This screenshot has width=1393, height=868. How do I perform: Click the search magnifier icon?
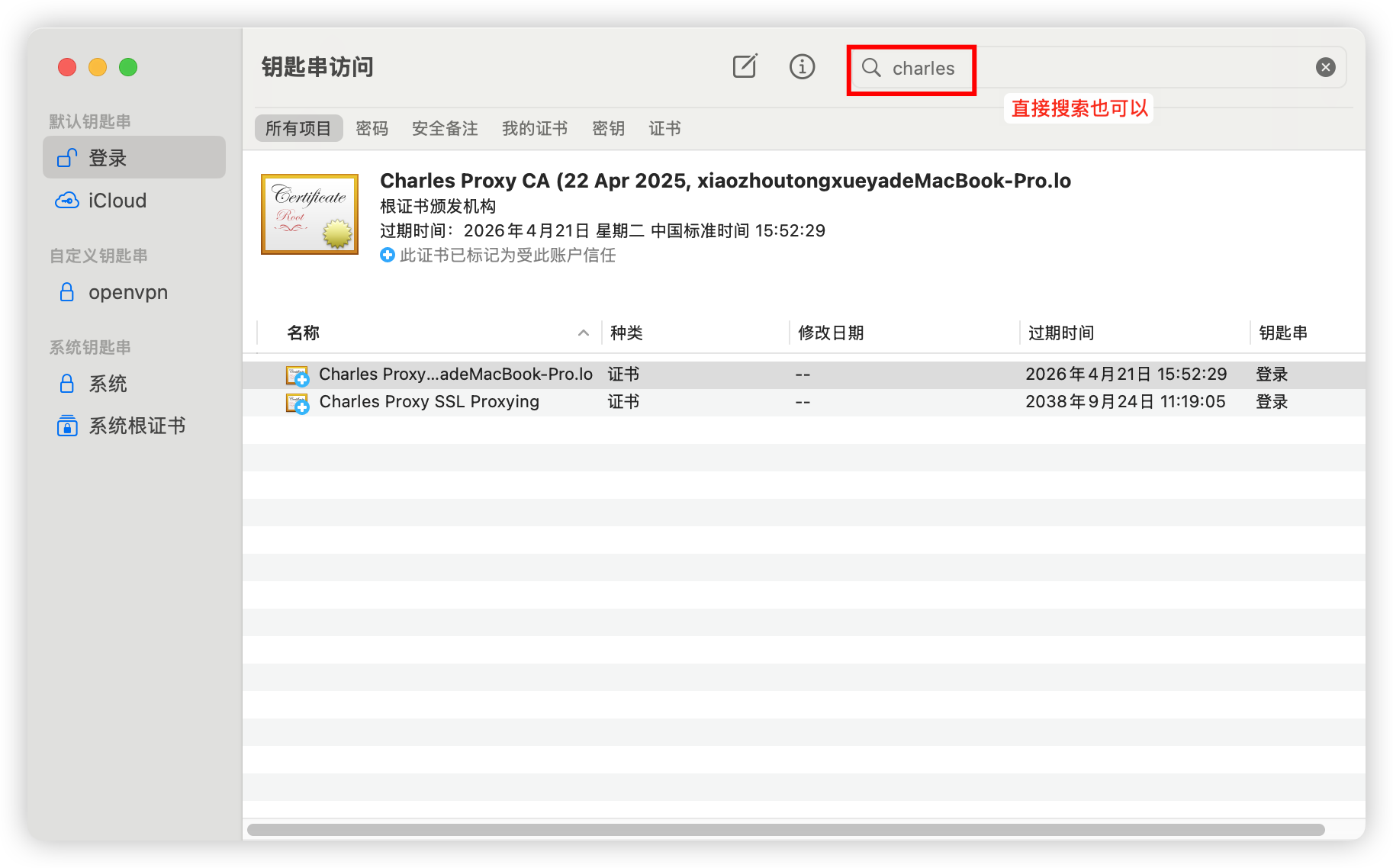(x=871, y=67)
